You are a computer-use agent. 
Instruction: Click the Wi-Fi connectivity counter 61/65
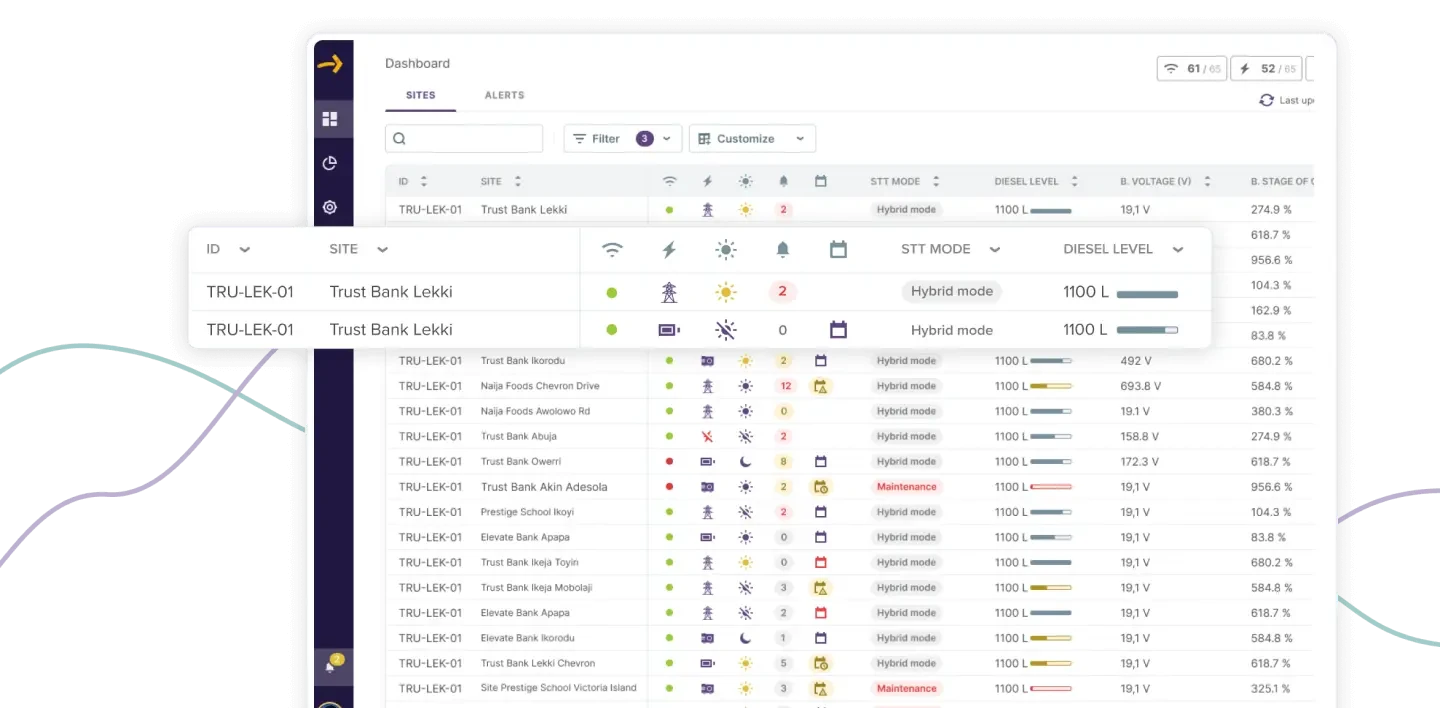pos(1191,69)
